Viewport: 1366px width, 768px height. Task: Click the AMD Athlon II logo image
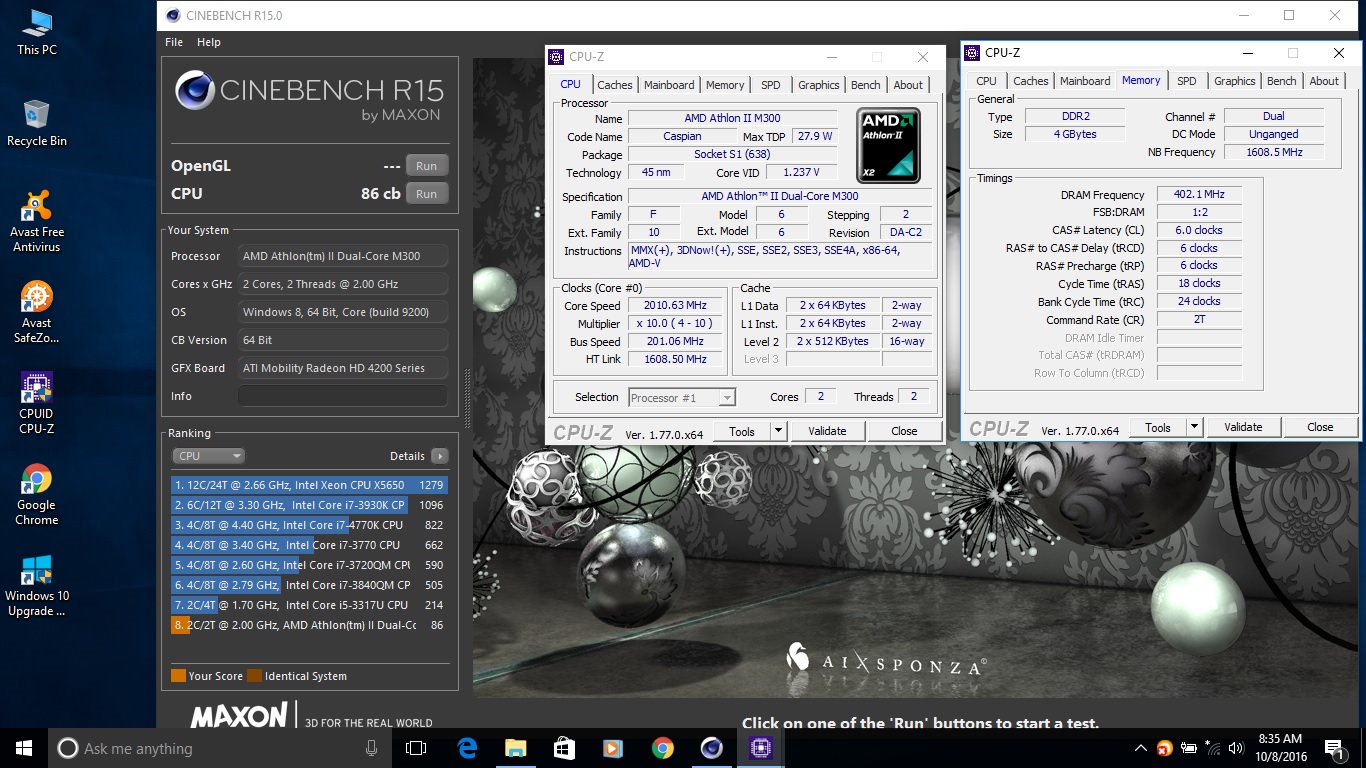[889, 146]
